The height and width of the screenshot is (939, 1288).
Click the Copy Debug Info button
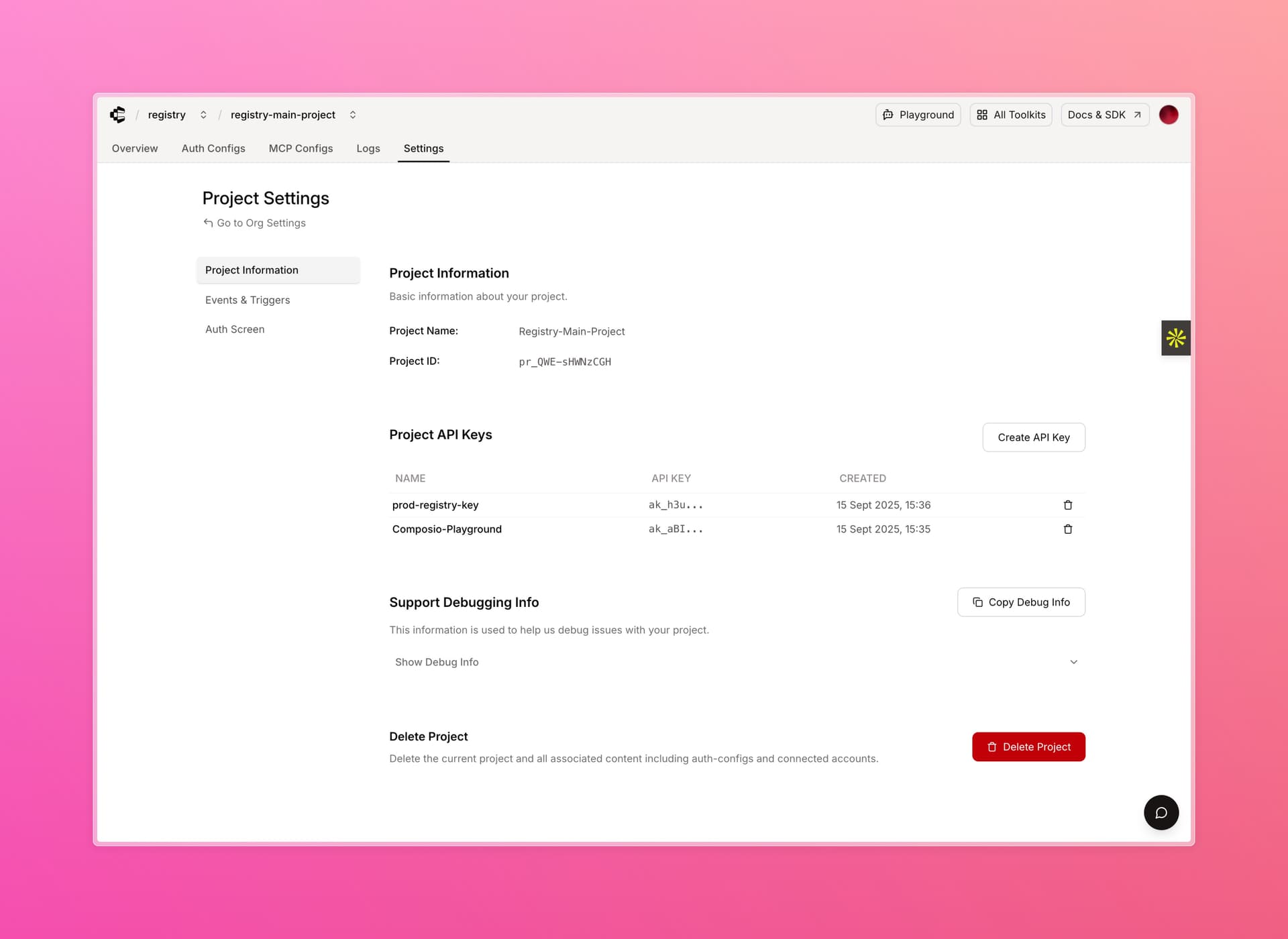click(x=1021, y=602)
